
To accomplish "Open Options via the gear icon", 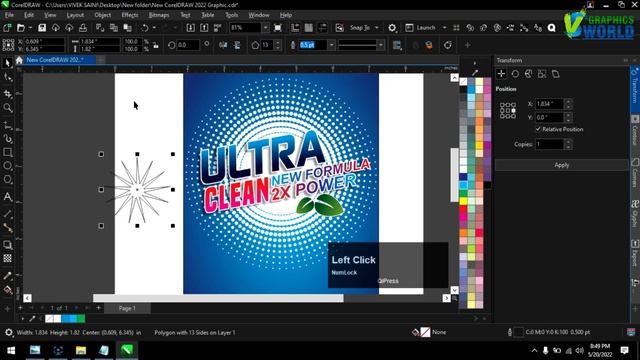I will coord(392,27).
